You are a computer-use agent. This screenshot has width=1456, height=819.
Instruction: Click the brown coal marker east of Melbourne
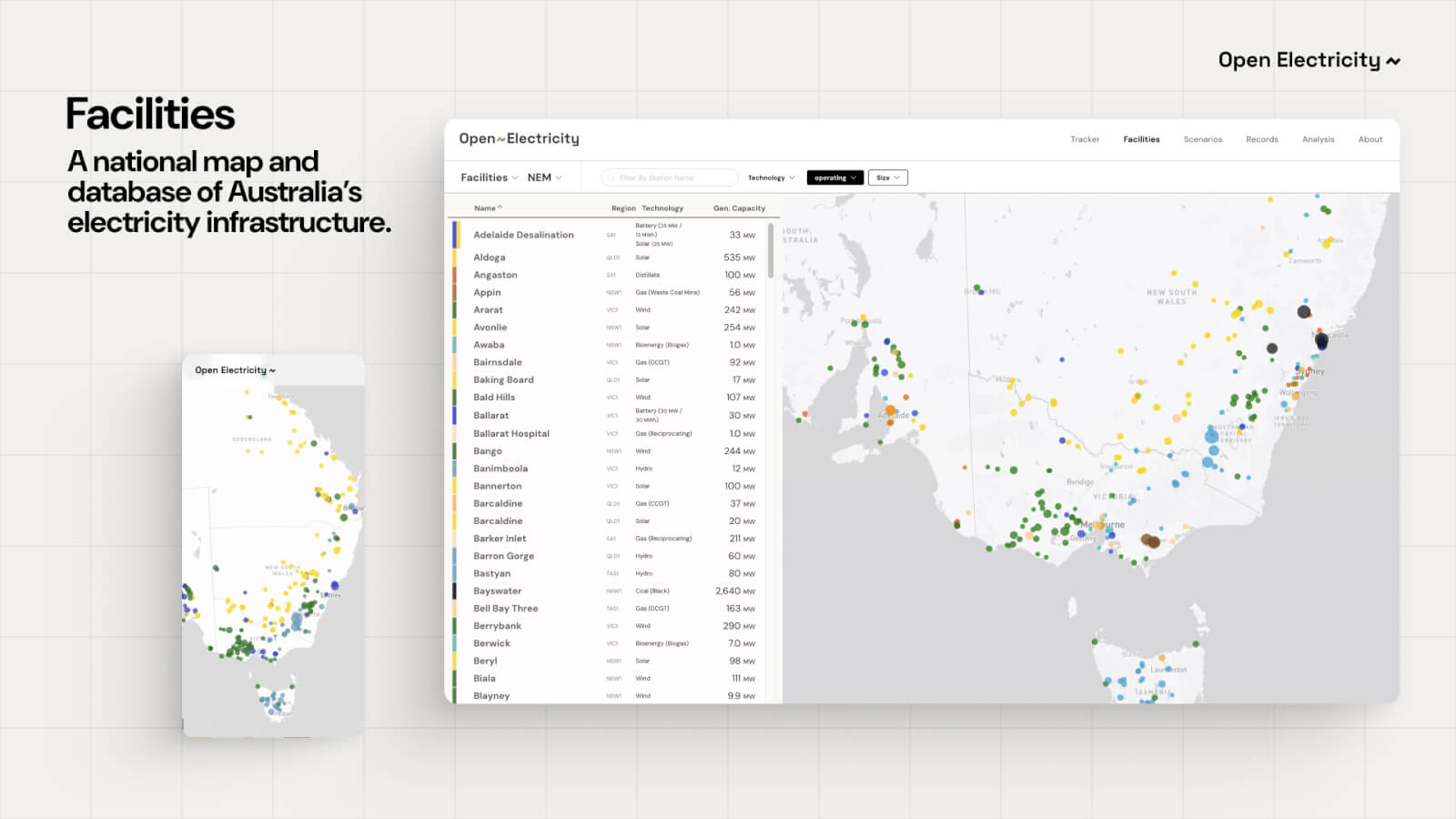[x=1151, y=541]
